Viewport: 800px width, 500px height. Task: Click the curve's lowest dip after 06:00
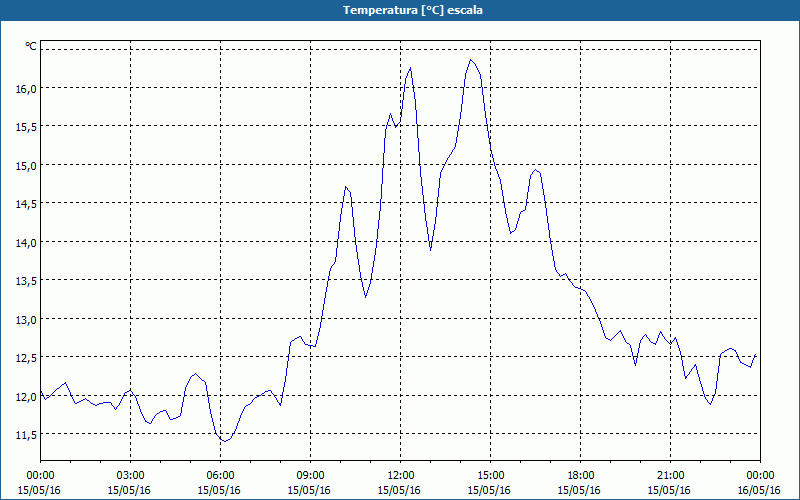point(224,441)
